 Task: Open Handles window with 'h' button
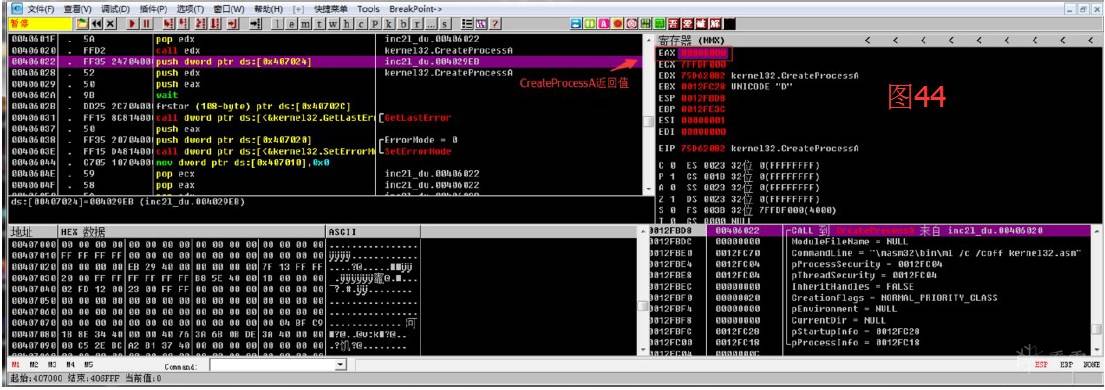coord(347,23)
